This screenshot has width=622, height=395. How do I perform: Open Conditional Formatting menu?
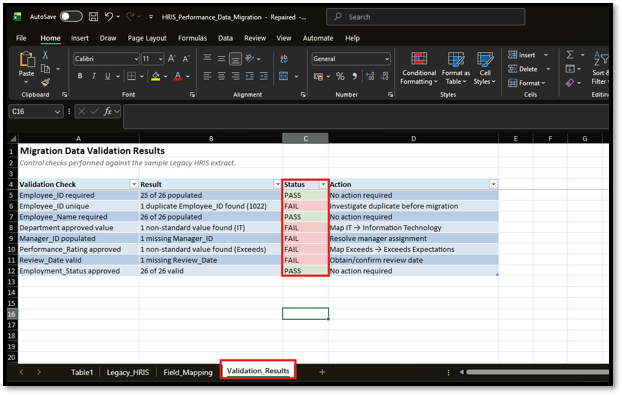click(x=419, y=68)
